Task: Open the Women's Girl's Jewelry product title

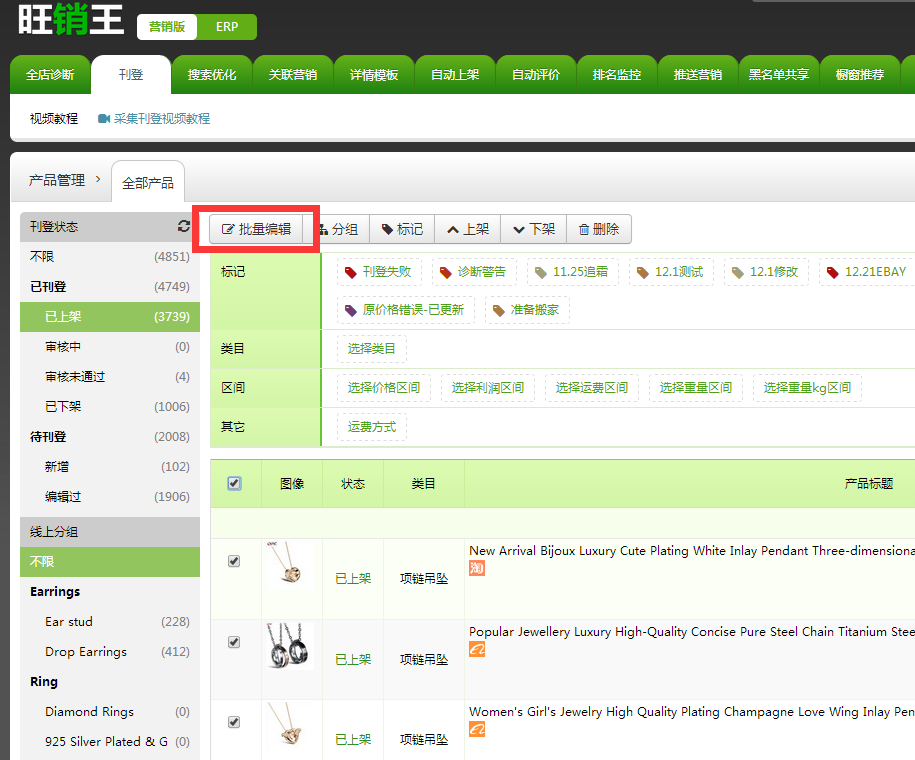Action: 692,712
